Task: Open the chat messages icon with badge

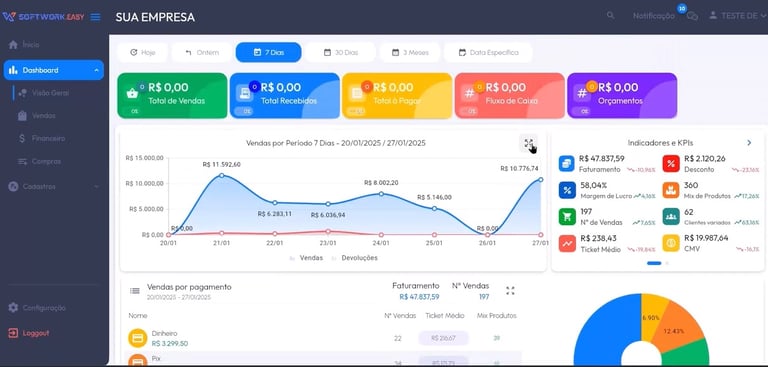Action: (x=692, y=16)
